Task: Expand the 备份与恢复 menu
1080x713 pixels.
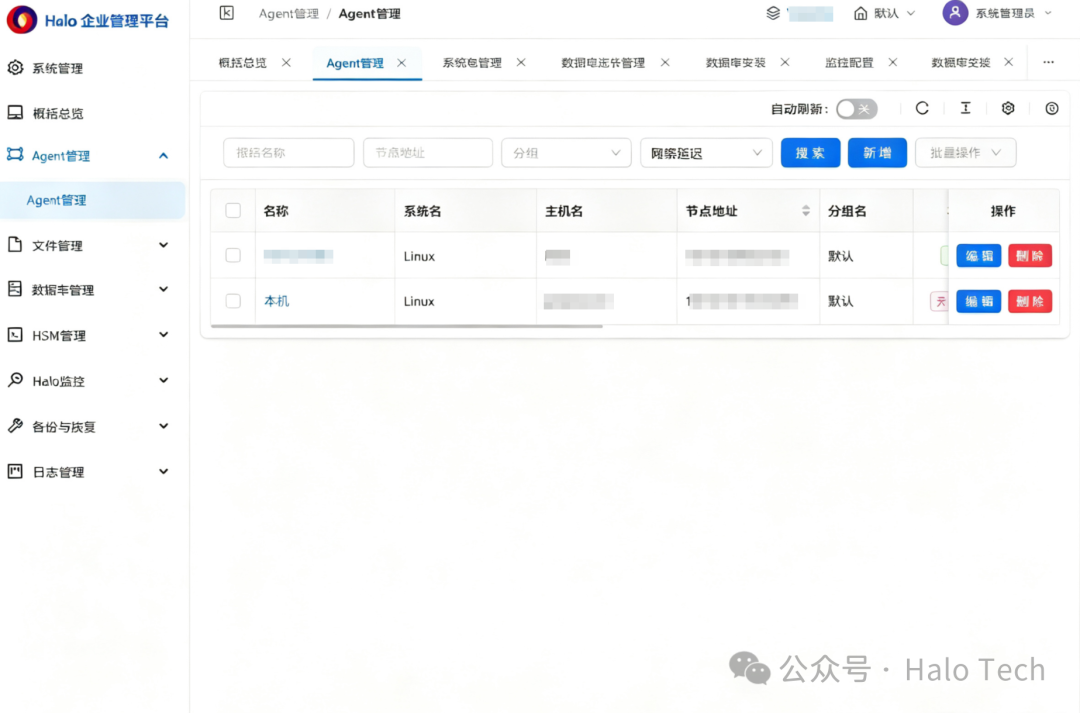Action: 163,426
